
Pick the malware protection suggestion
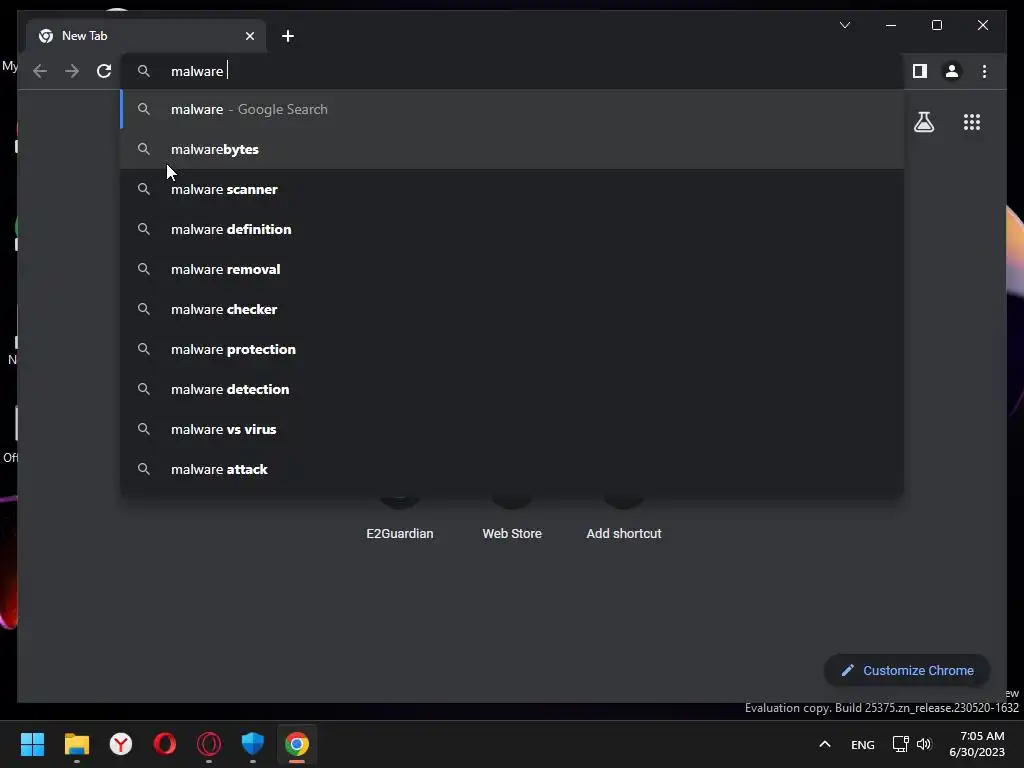tap(513, 349)
